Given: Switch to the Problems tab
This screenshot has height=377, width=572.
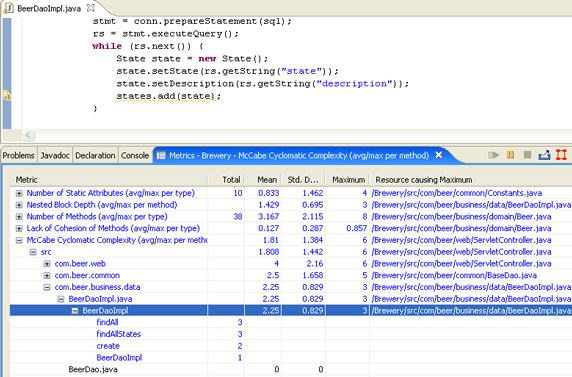Looking at the screenshot, I should [x=19, y=155].
